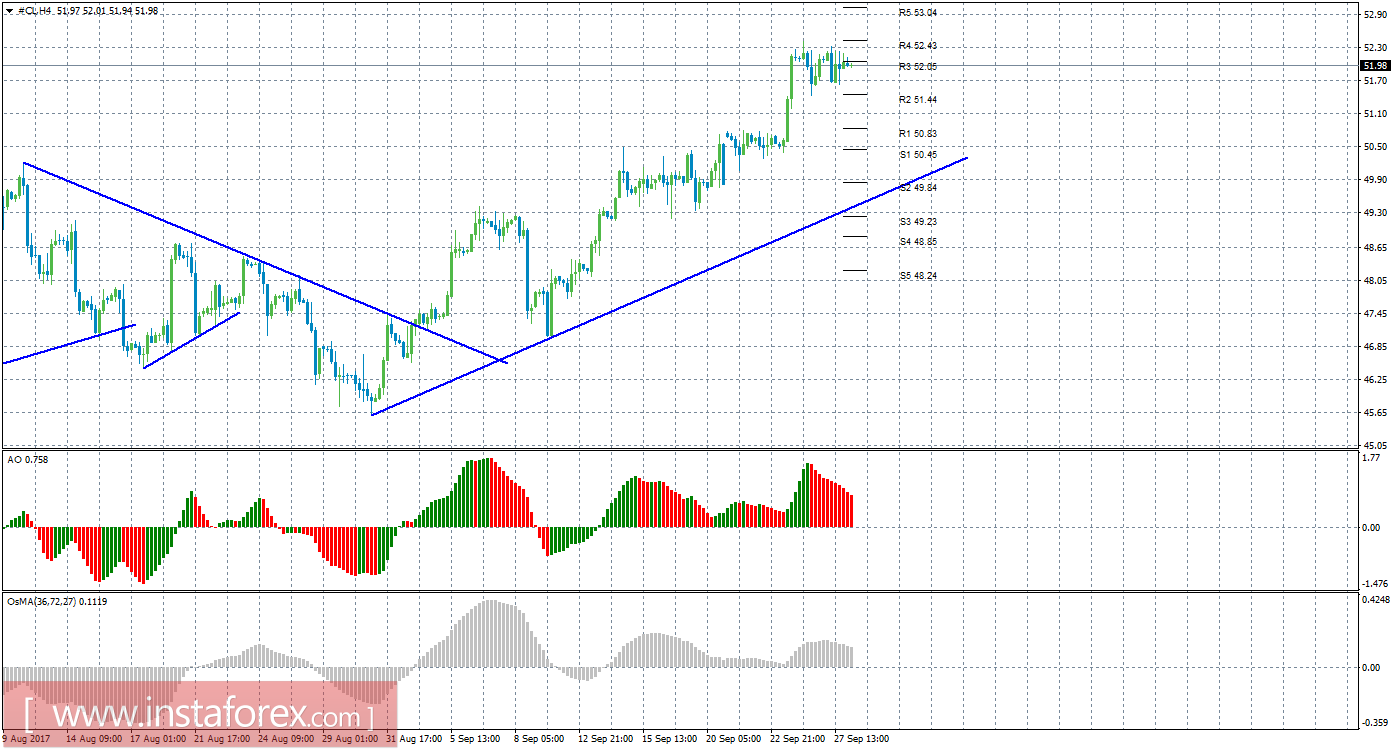Click the 31 Aug 17:00 time label
The height and width of the screenshot is (750, 1398).
click(x=414, y=740)
